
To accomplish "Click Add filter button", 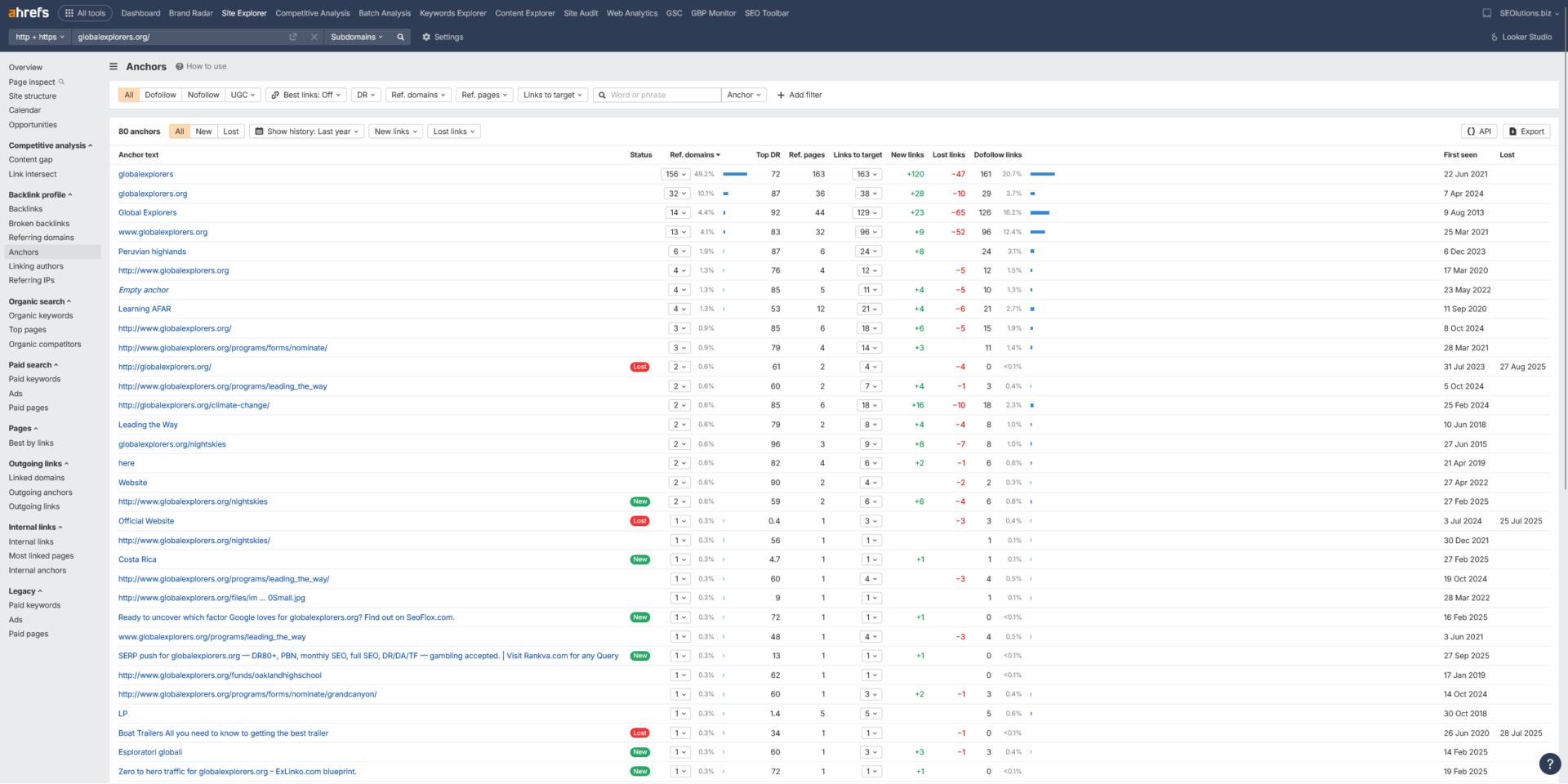I will [799, 95].
